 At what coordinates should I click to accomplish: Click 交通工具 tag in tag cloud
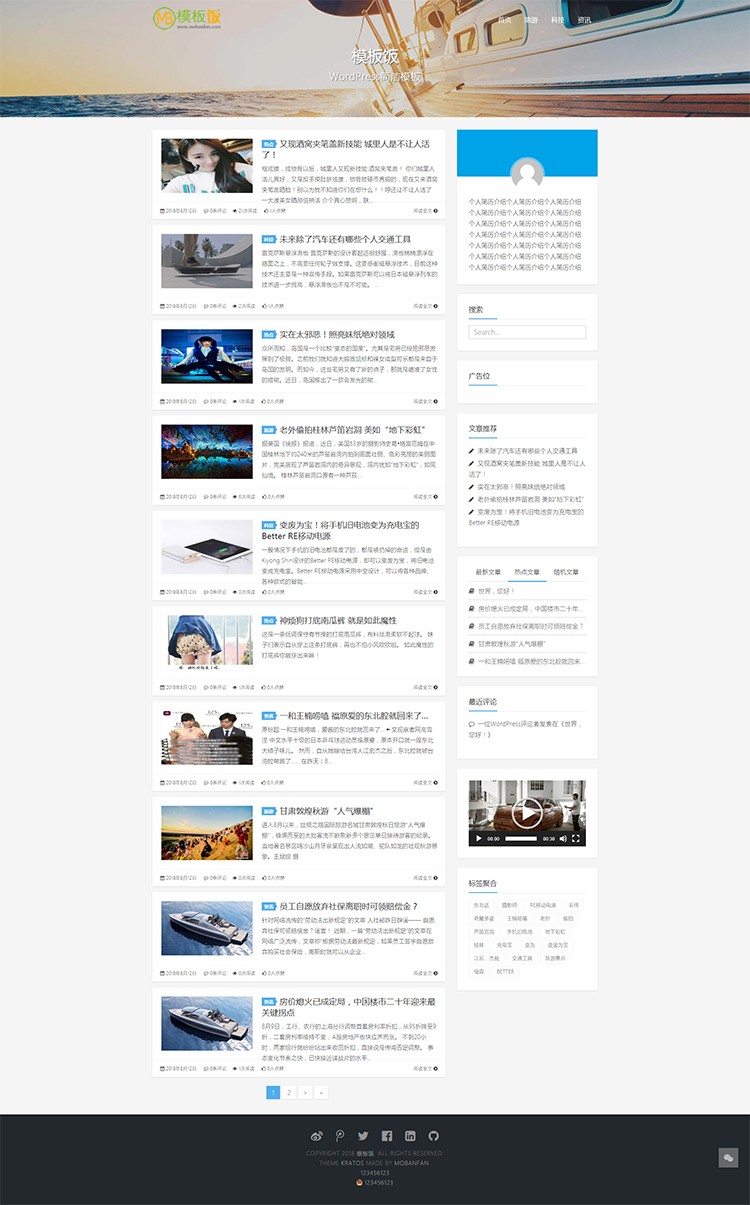tap(522, 957)
